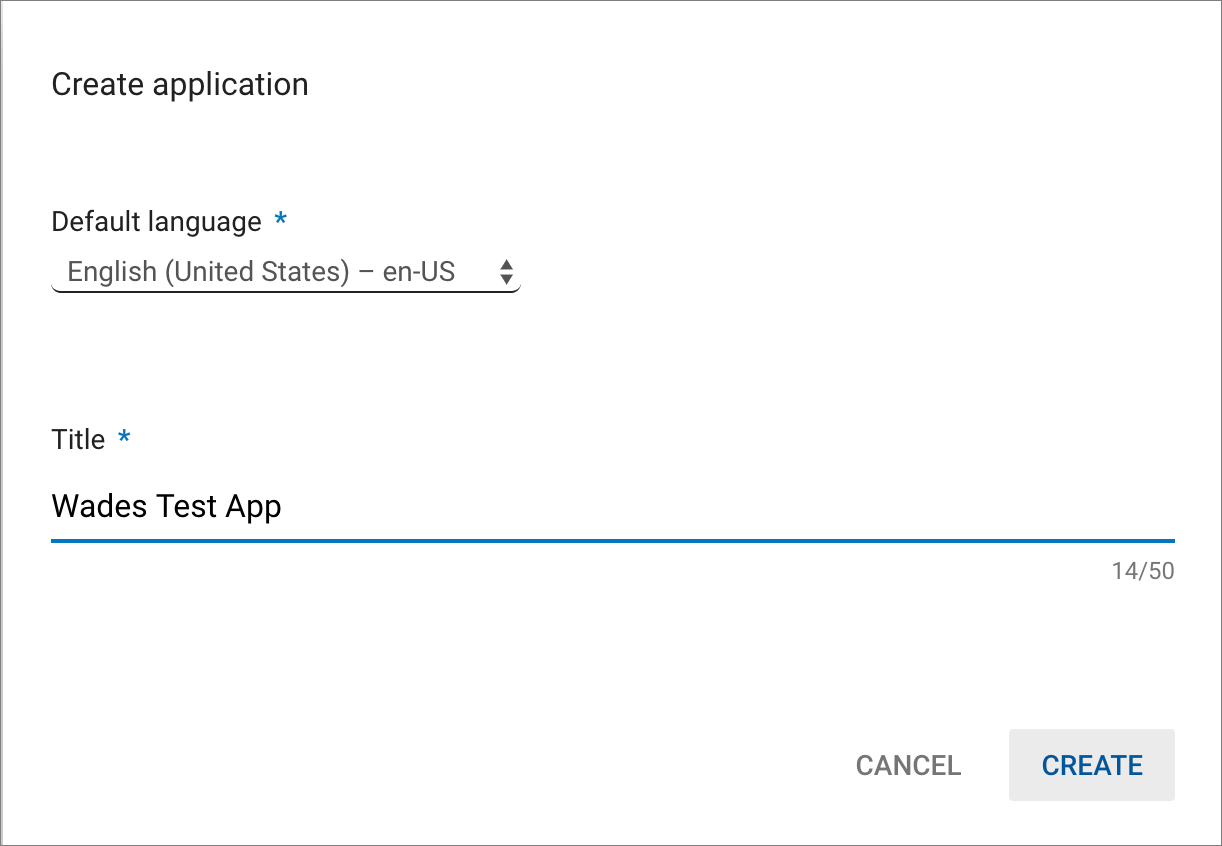Click empty space after Wades Test App
The height and width of the screenshot is (846, 1222).
(x=700, y=507)
